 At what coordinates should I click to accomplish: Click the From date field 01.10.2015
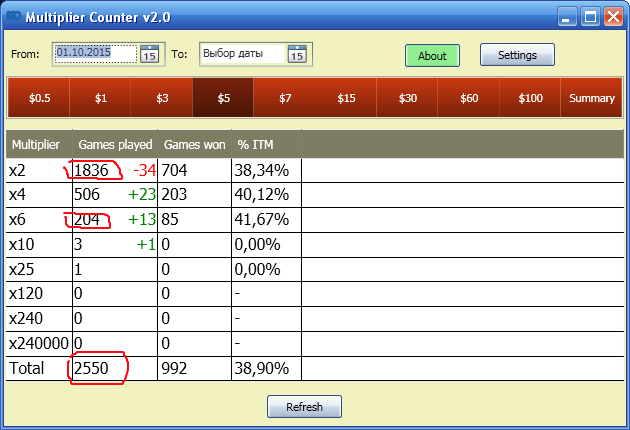[96, 54]
